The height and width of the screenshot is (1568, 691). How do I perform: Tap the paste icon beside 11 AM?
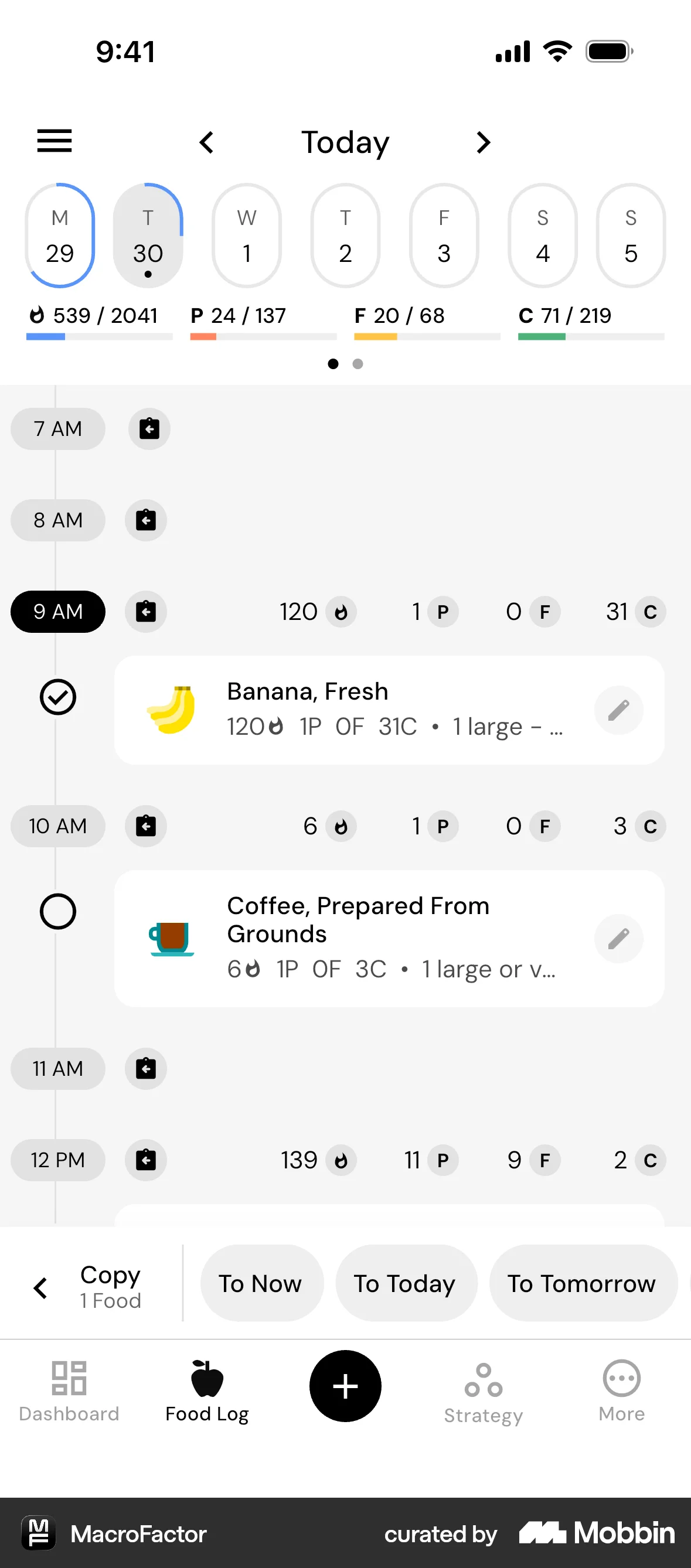[x=146, y=1068]
